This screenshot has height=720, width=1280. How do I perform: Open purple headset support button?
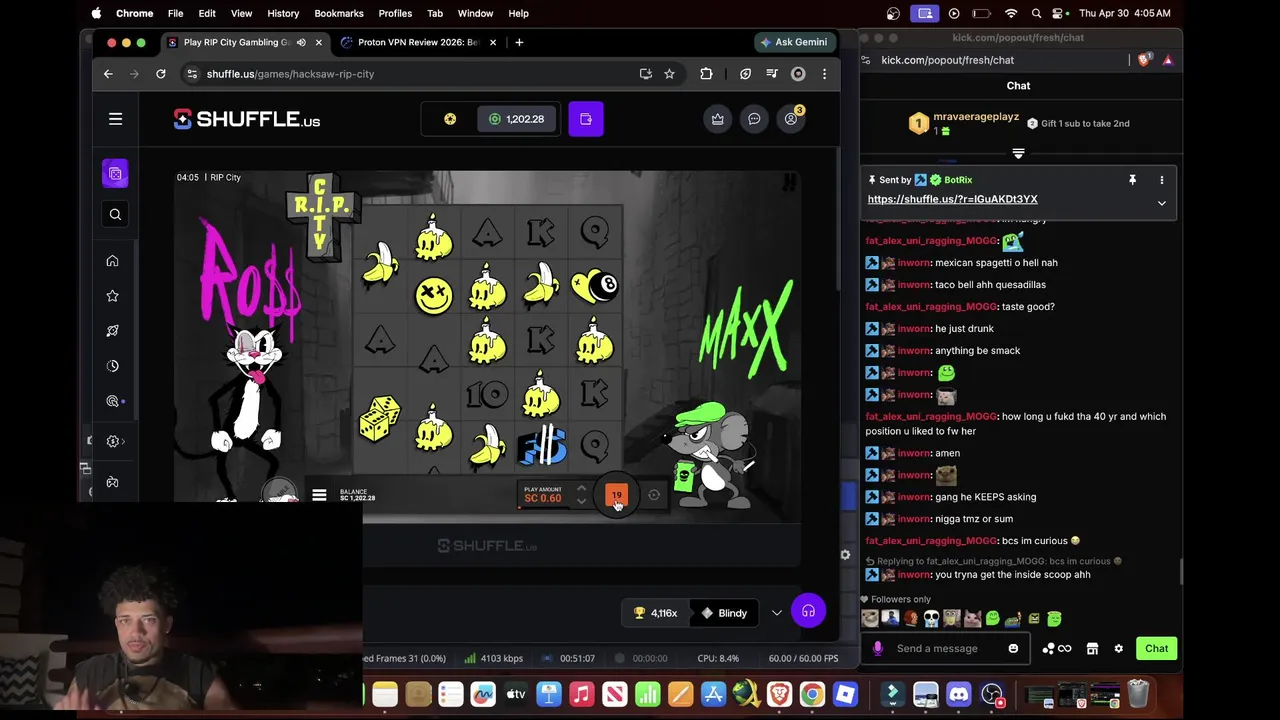click(808, 611)
